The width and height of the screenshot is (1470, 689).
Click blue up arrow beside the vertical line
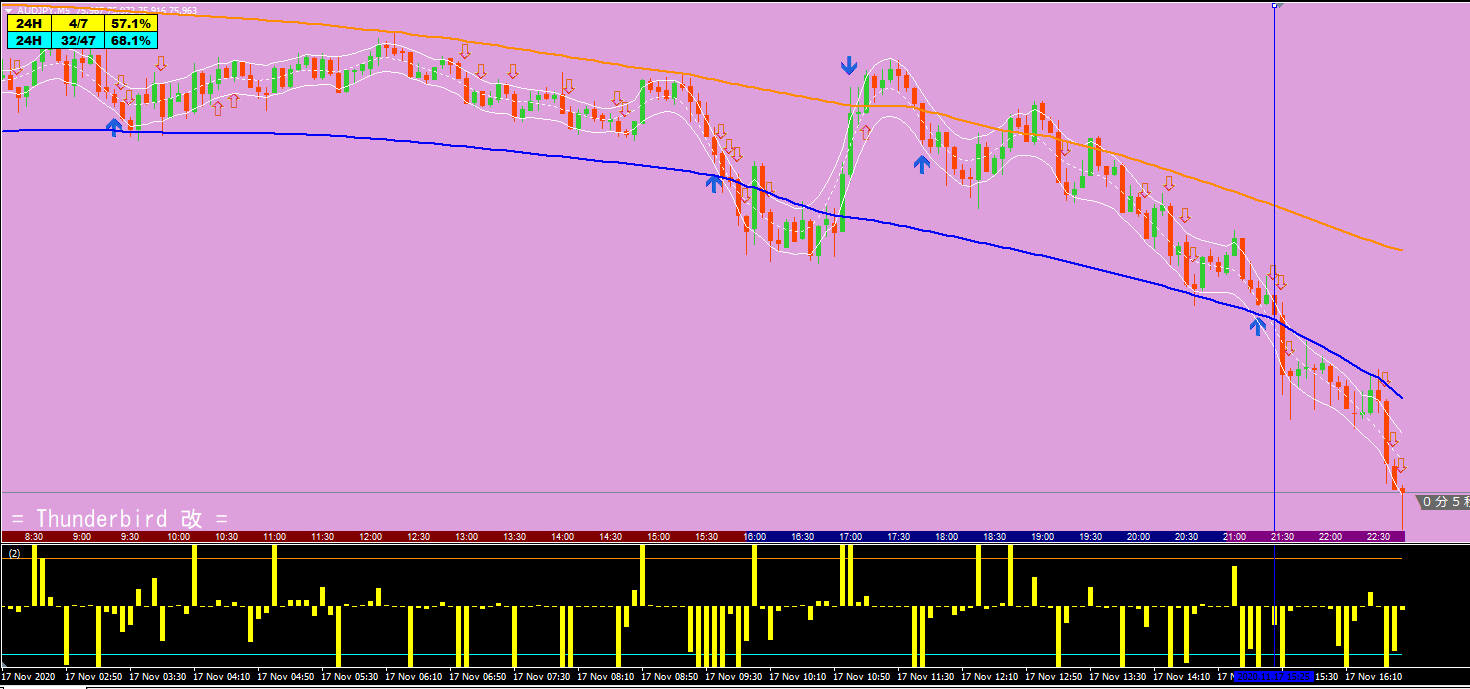tap(1258, 325)
